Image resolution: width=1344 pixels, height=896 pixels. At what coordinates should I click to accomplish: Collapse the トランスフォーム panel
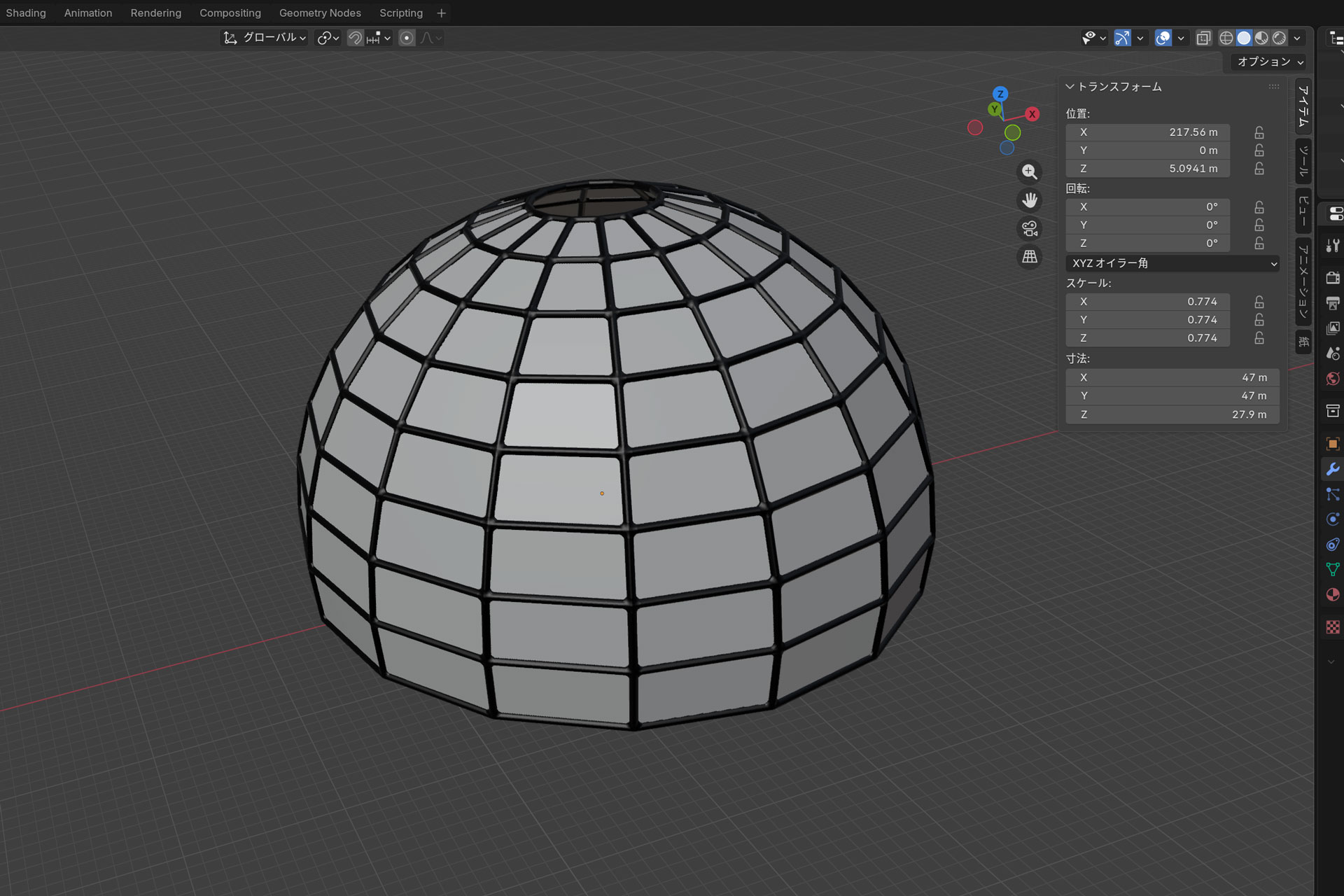(1070, 87)
